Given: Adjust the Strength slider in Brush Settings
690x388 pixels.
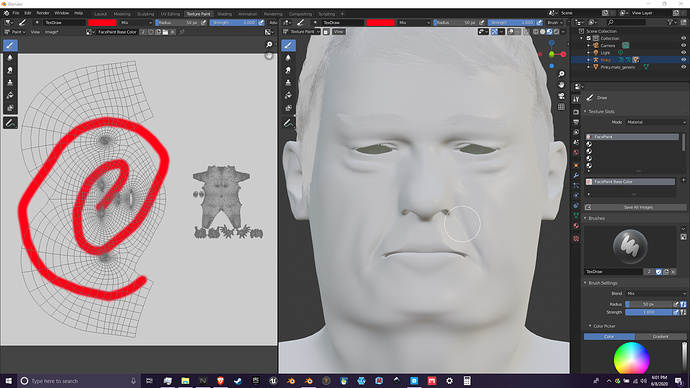Looking at the screenshot, I should click(x=649, y=312).
